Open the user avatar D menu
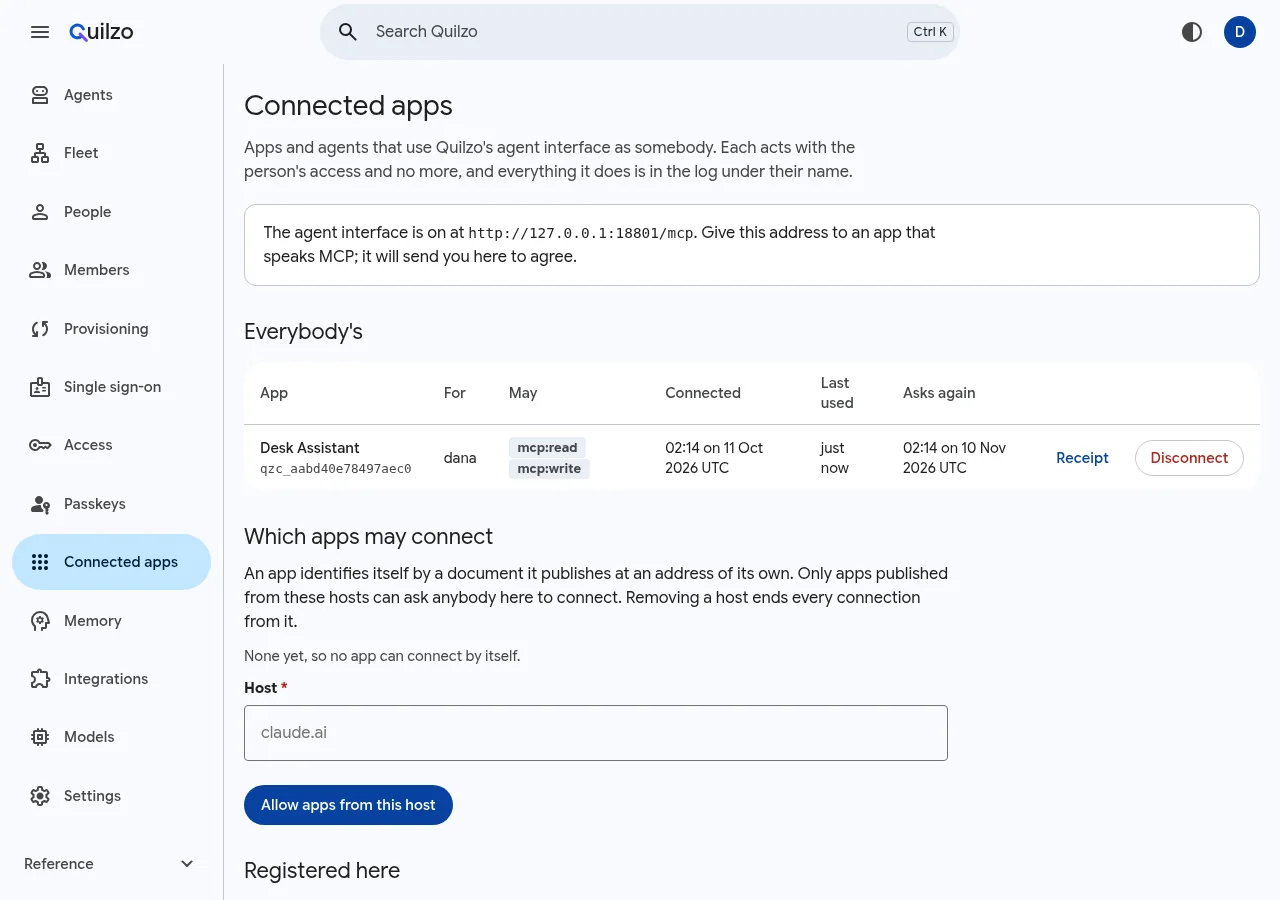This screenshot has height=900, width=1280. point(1240,32)
